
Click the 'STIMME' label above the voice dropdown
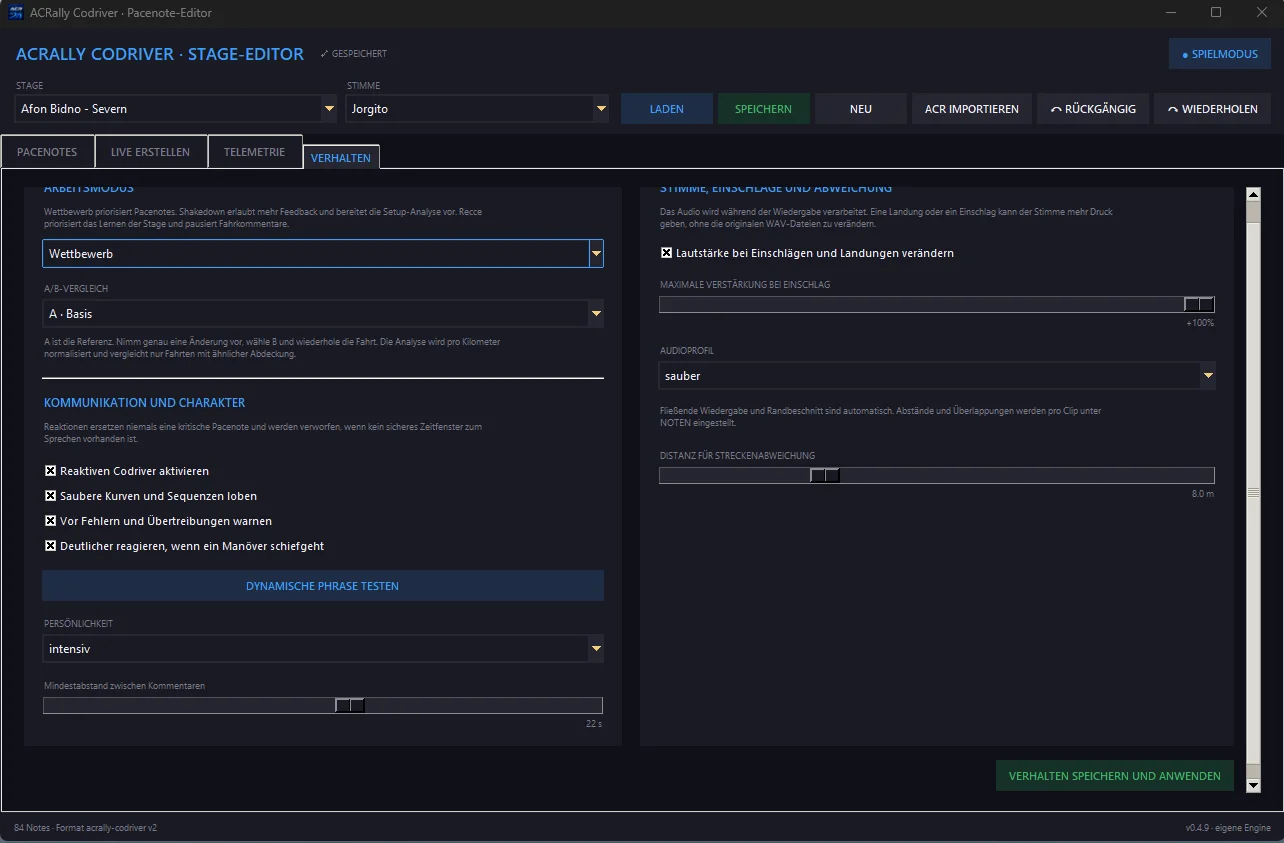(x=363, y=86)
